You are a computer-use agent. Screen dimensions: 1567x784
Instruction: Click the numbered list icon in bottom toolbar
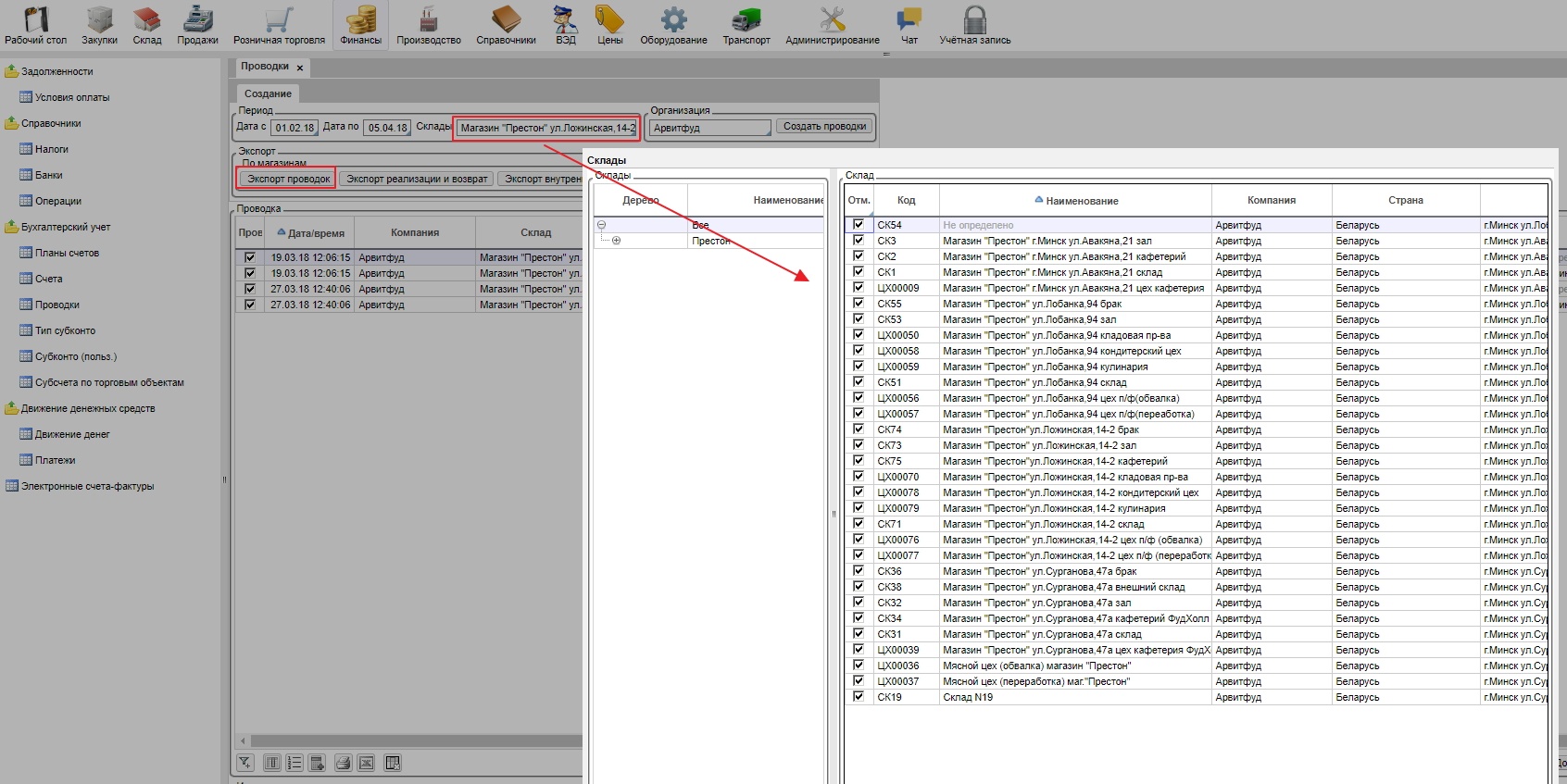pos(295,763)
